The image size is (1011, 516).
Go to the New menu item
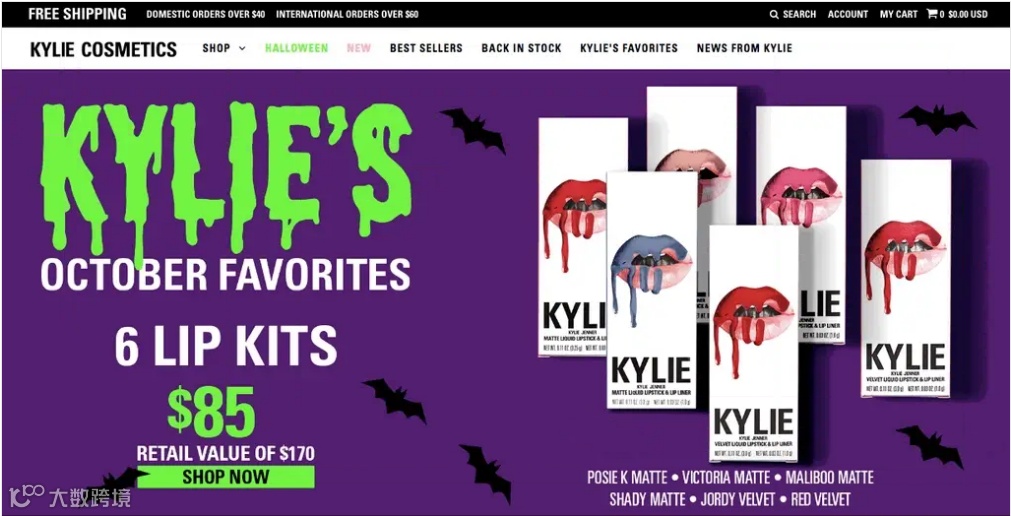(359, 48)
